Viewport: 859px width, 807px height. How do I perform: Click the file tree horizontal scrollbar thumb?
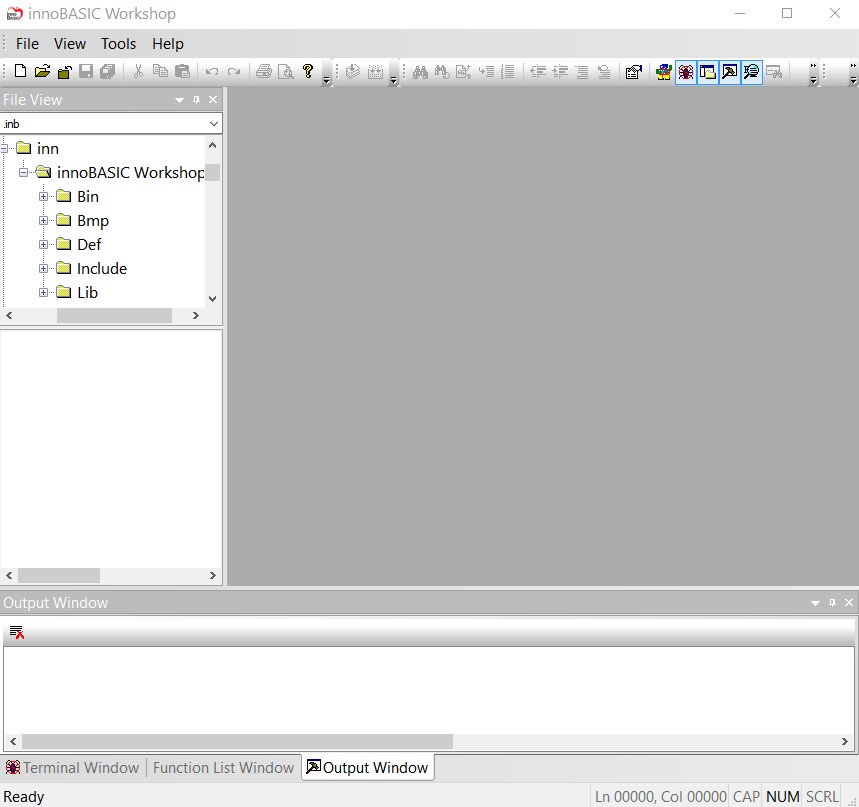tap(114, 316)
